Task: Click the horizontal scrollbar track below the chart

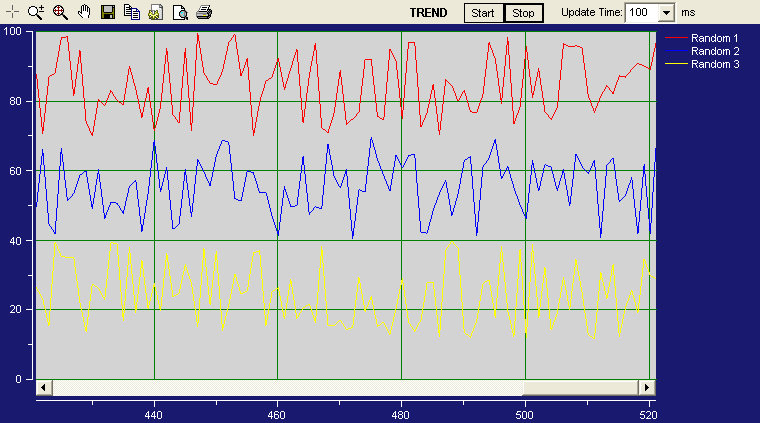Action: tap(580, 387)
